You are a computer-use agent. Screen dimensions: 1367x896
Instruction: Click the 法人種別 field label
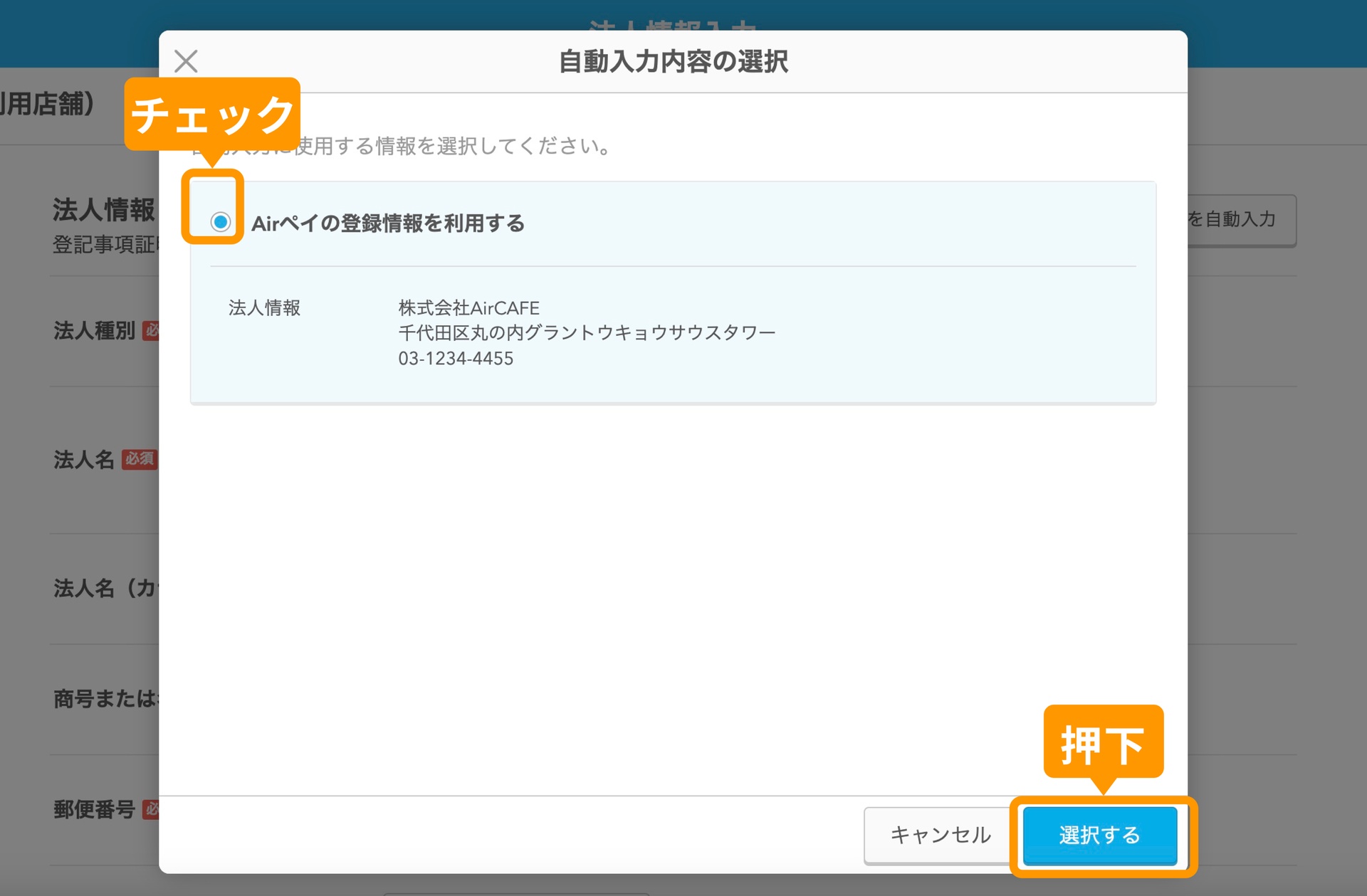94,330
